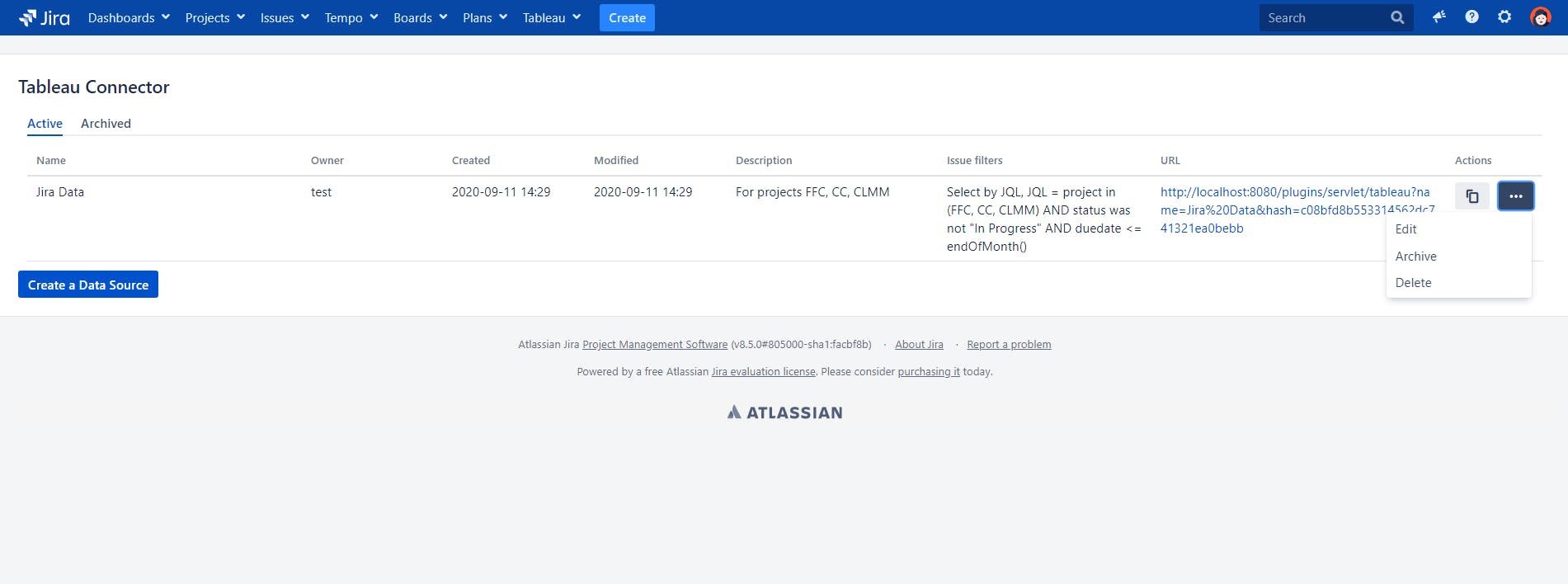Screen dimensions: 1568x584
Task: Choose Archive from the actions menu
Action: (x=1458, y=257)
